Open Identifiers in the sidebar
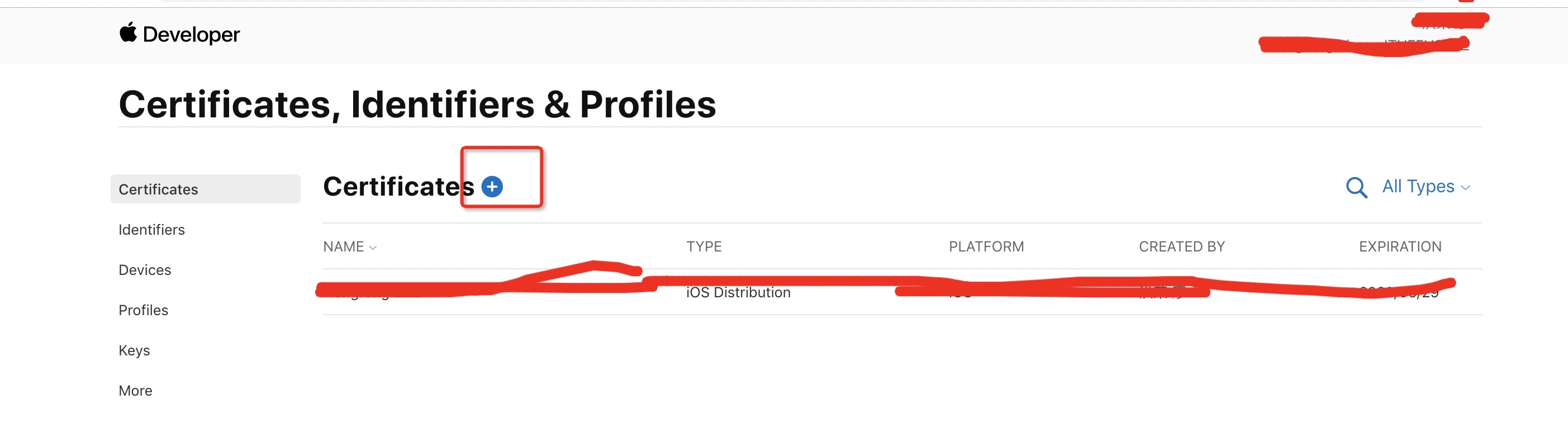The image size is (1568, 437). click(151, 230)
